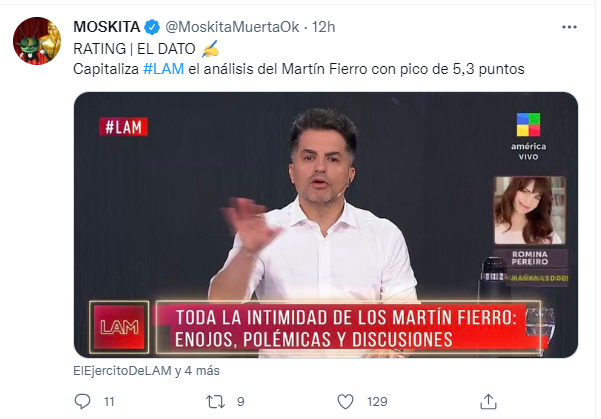Viewport: 601px width, 419px height.
Task: Click the tweet text about Martín Fierro
Action: pyautogui.click(x=299, y=69)
